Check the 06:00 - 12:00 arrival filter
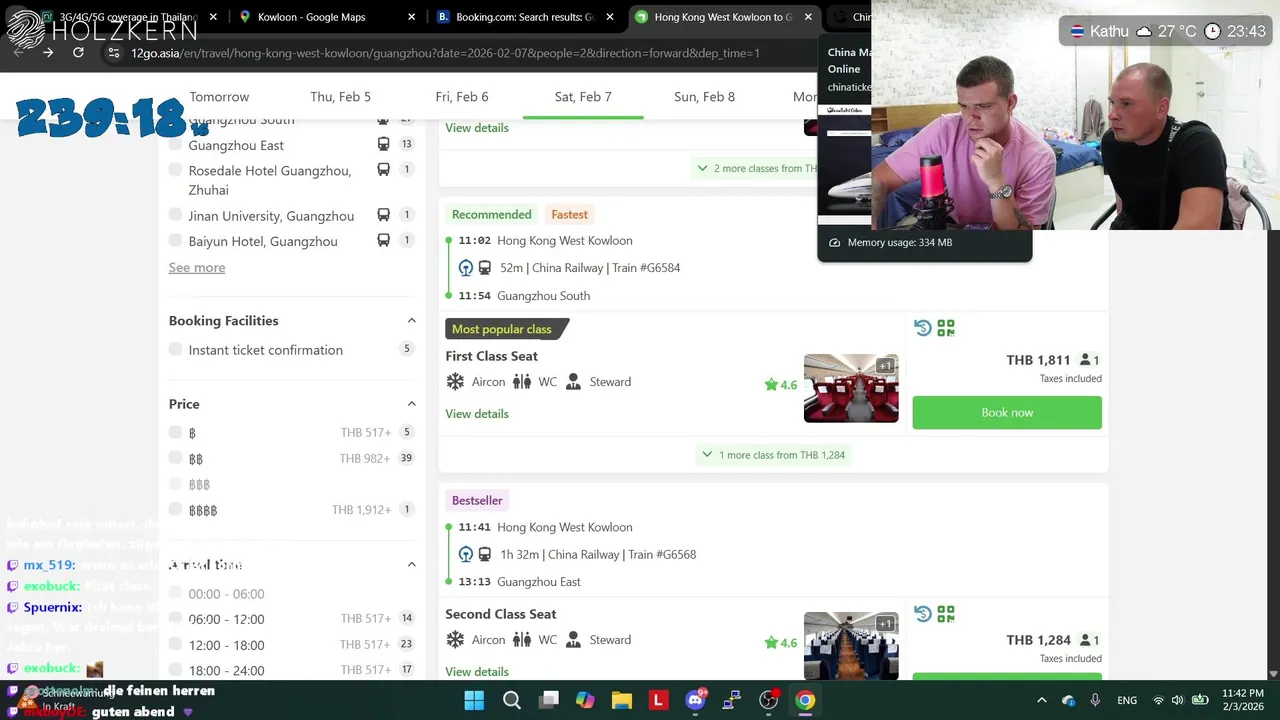Image resolution: width=1280 pixels, height=720 pixels. tap(176, 619)
